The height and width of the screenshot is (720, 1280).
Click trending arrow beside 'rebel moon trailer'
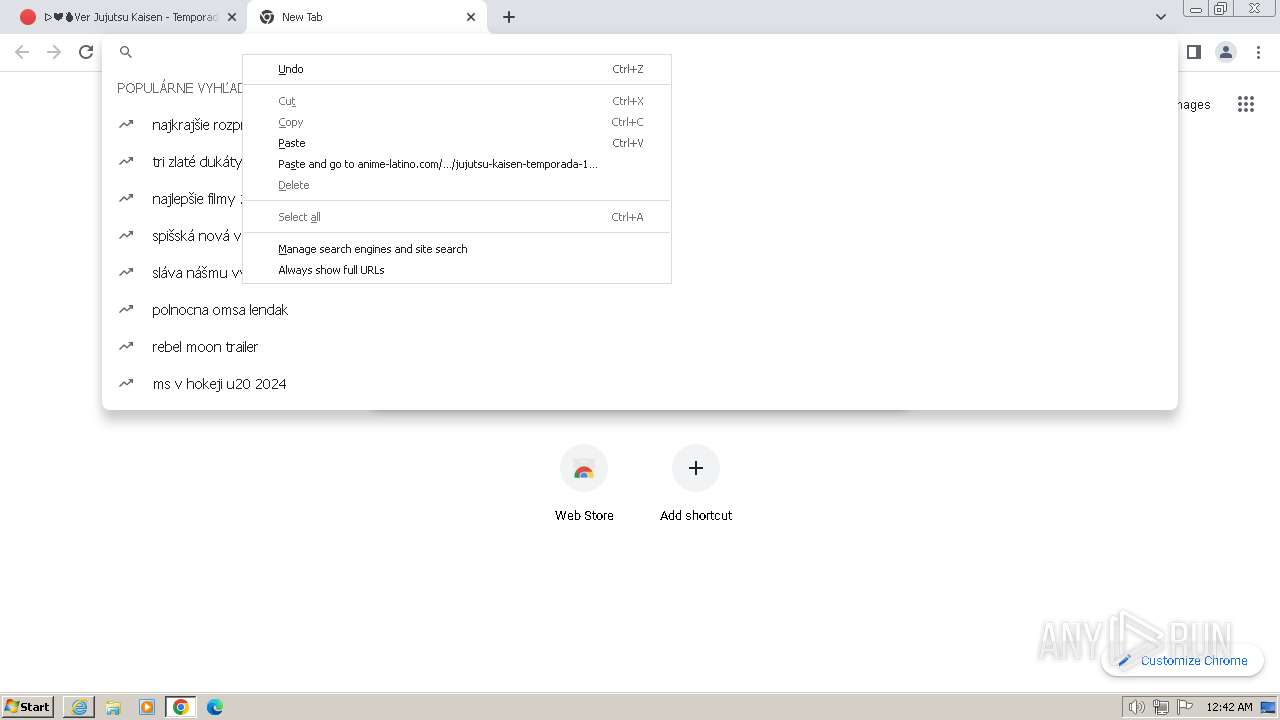126,346
